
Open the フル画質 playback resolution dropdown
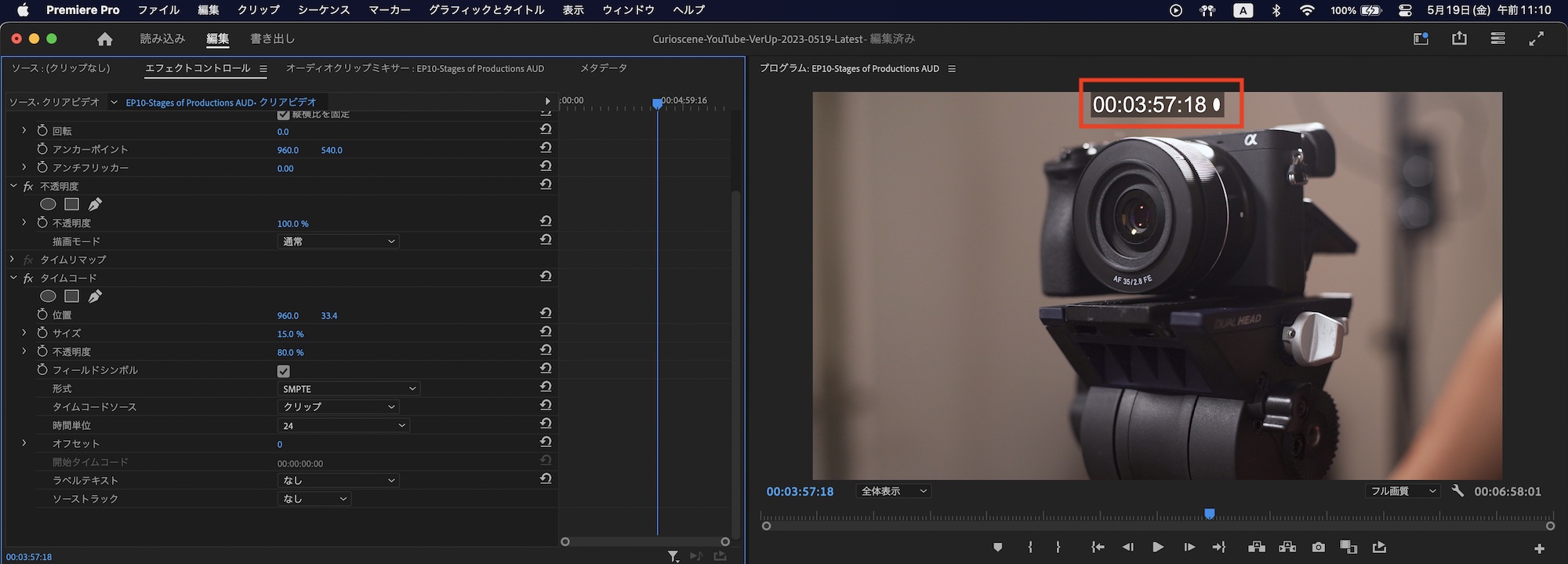1403,491
